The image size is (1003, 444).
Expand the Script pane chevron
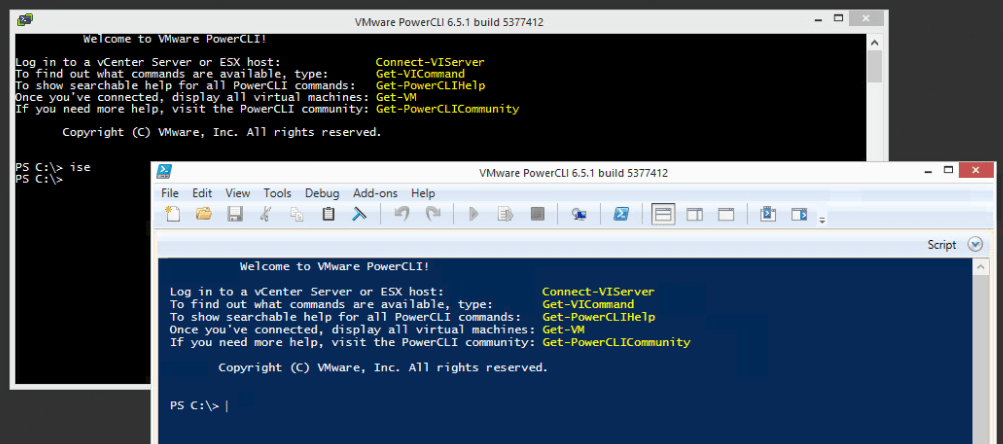point(975,244)
